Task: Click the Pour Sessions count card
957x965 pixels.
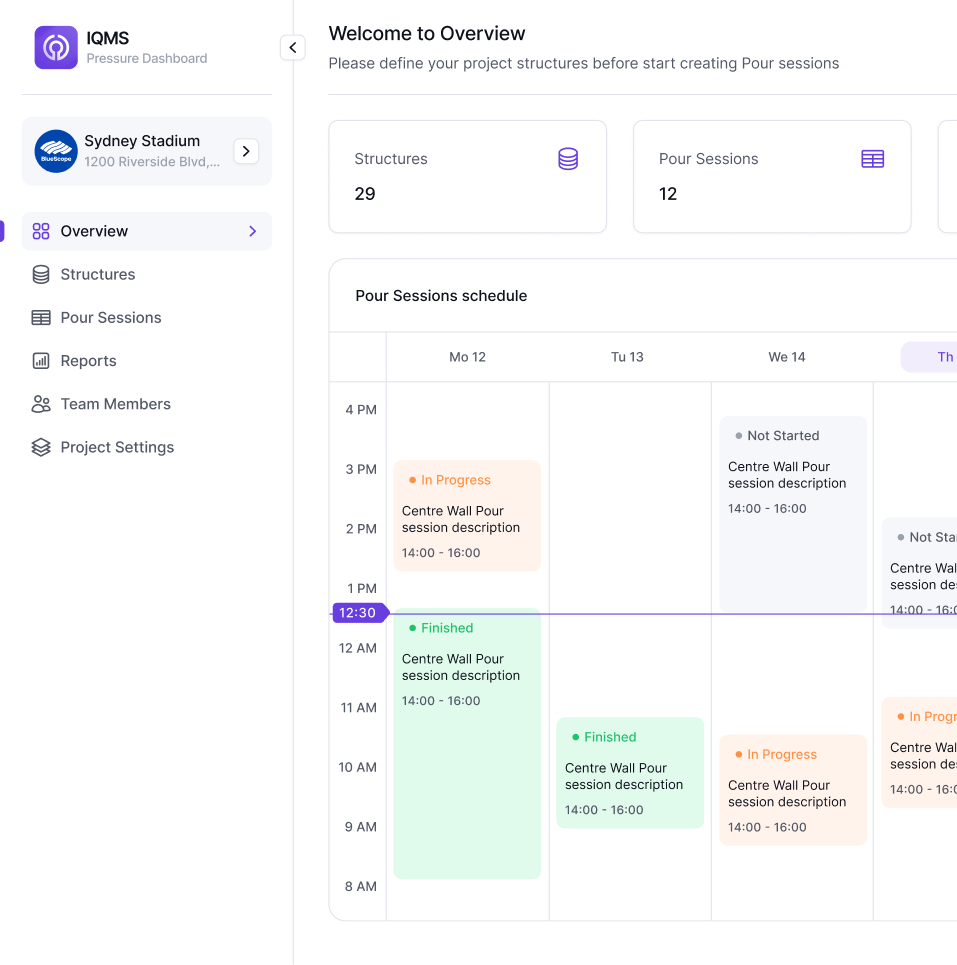Action: tap(772, 177)
